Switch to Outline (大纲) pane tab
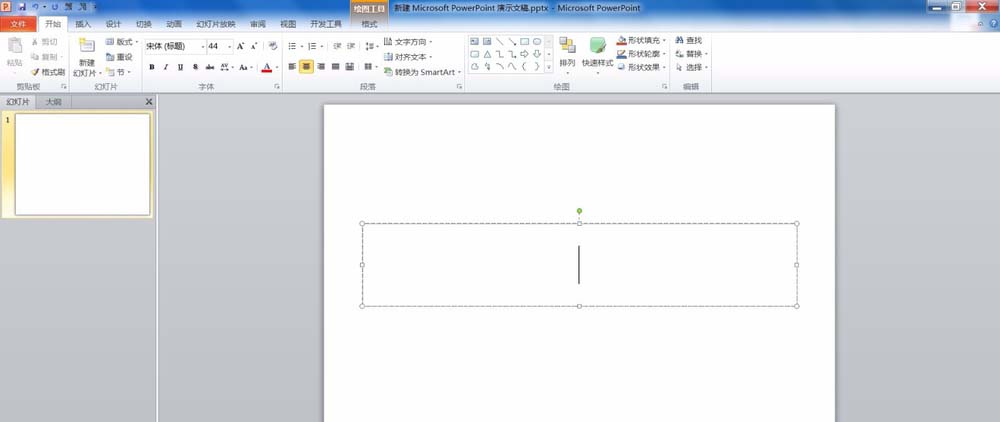Viewport: 1000px width, 422px height. coord(54,102)
